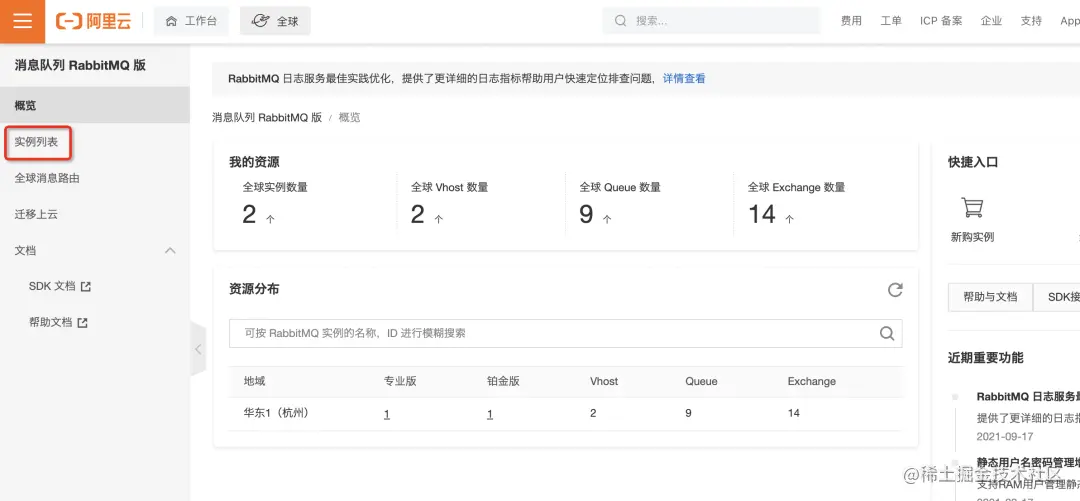Click the Queue column header
The height and width of the screenshot is (501, 1080).
[701, 381]
